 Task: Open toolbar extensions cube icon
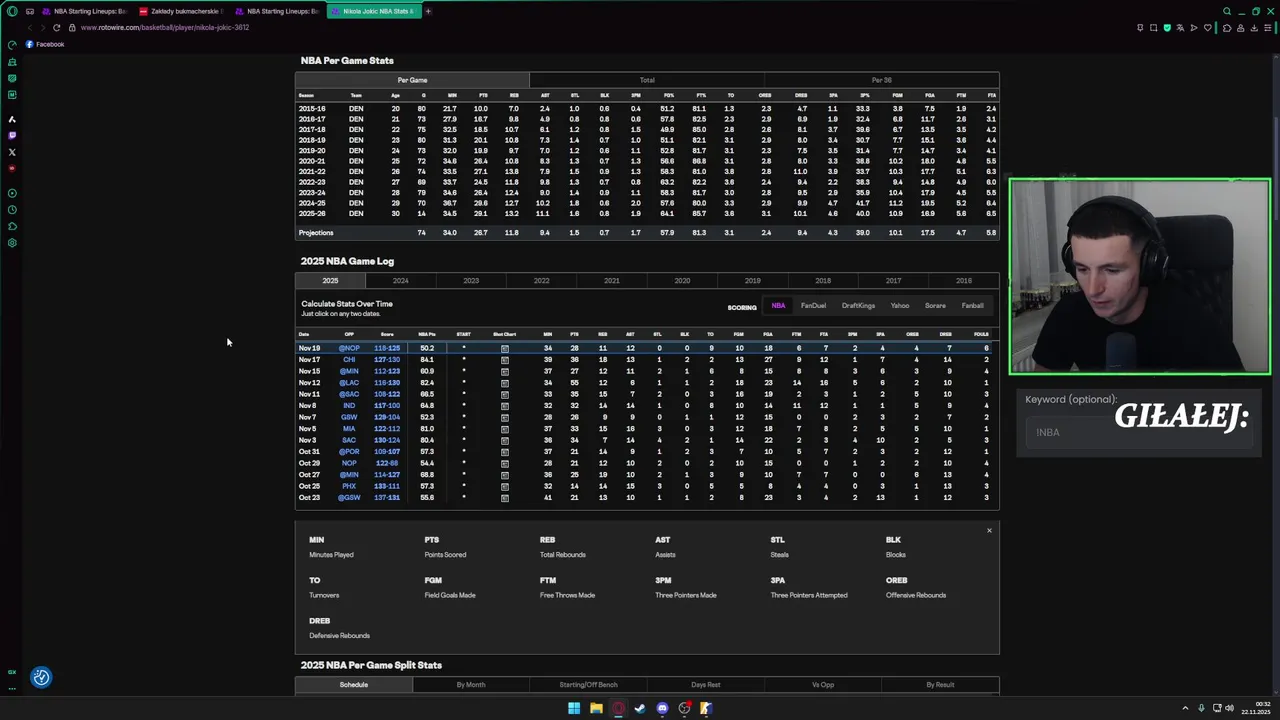1227,28
